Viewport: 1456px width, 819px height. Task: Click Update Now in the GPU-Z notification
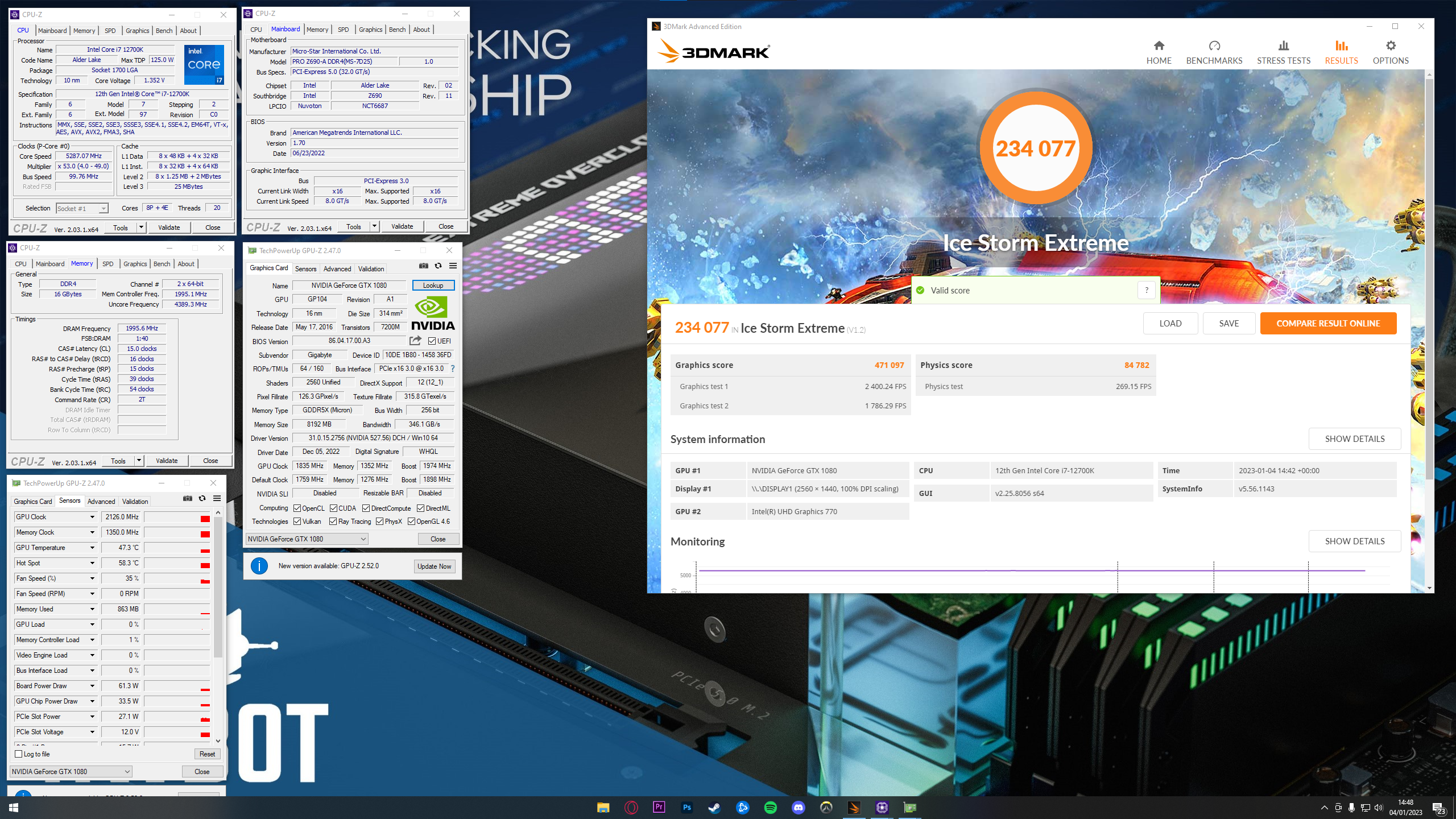coord(434,566)
